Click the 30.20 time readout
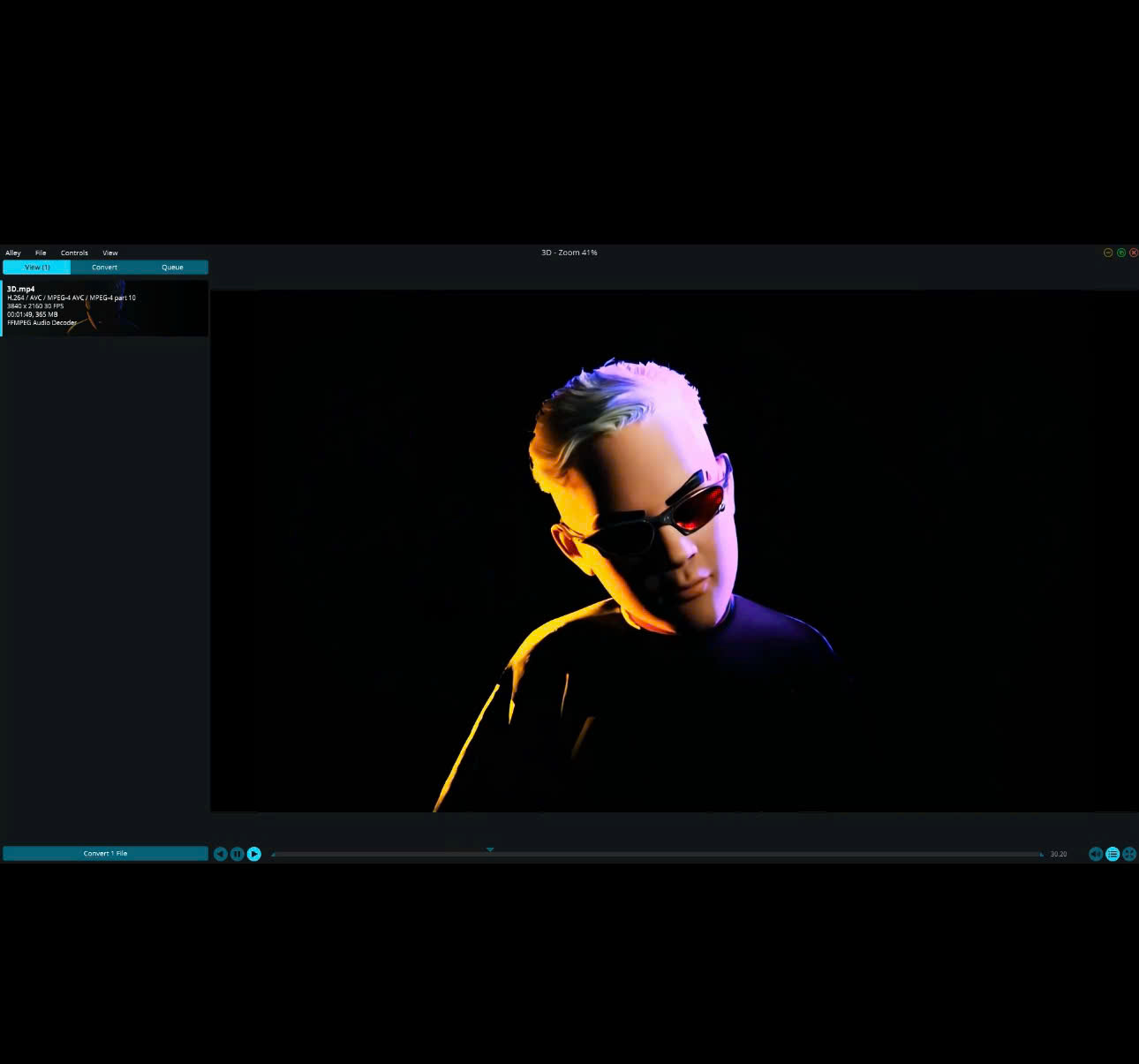This screenshot has height=1064, width=1139. [x=1059, y=854]
